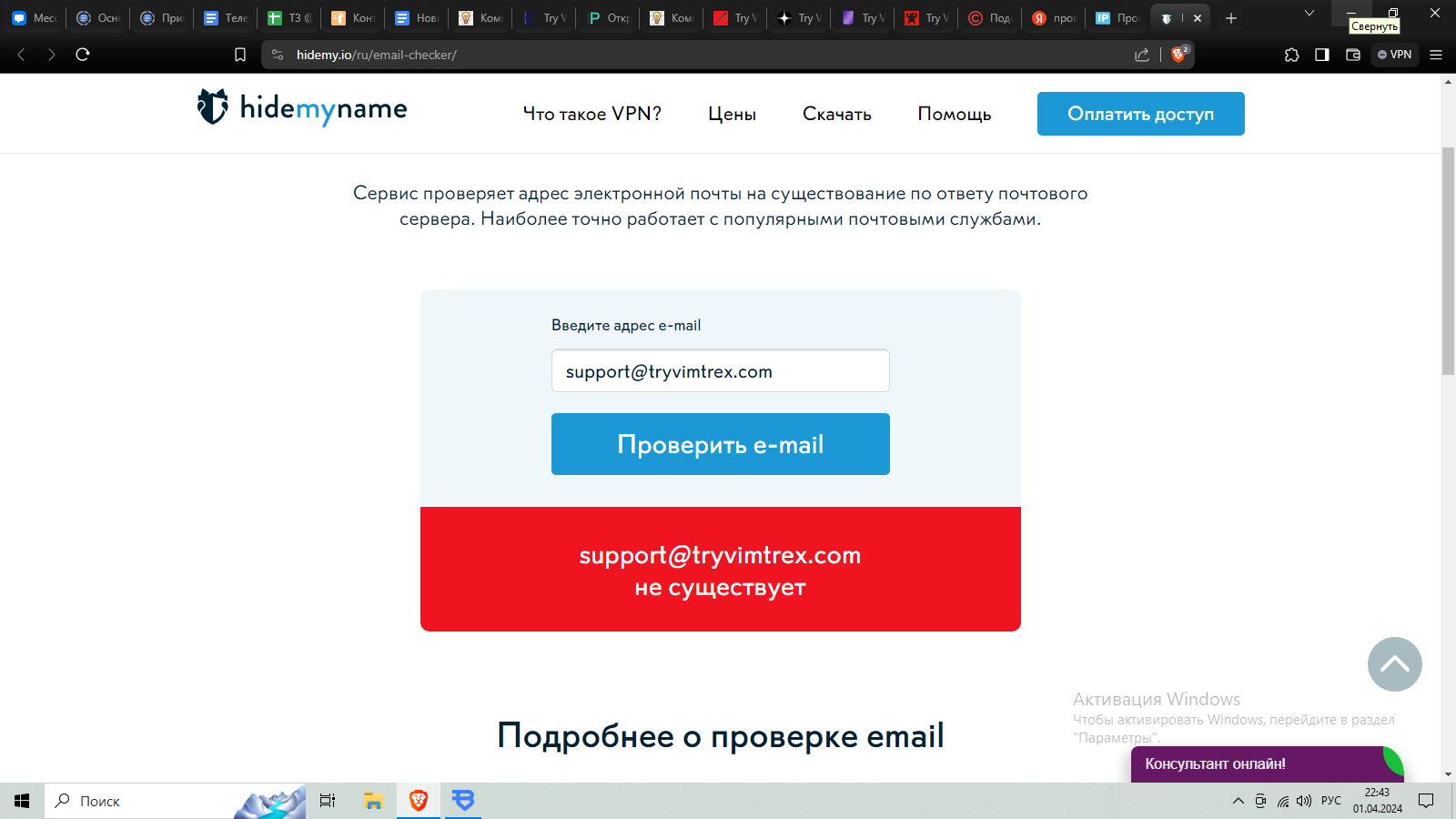Open the 'Цены' menu item

(x=732, y=114)
